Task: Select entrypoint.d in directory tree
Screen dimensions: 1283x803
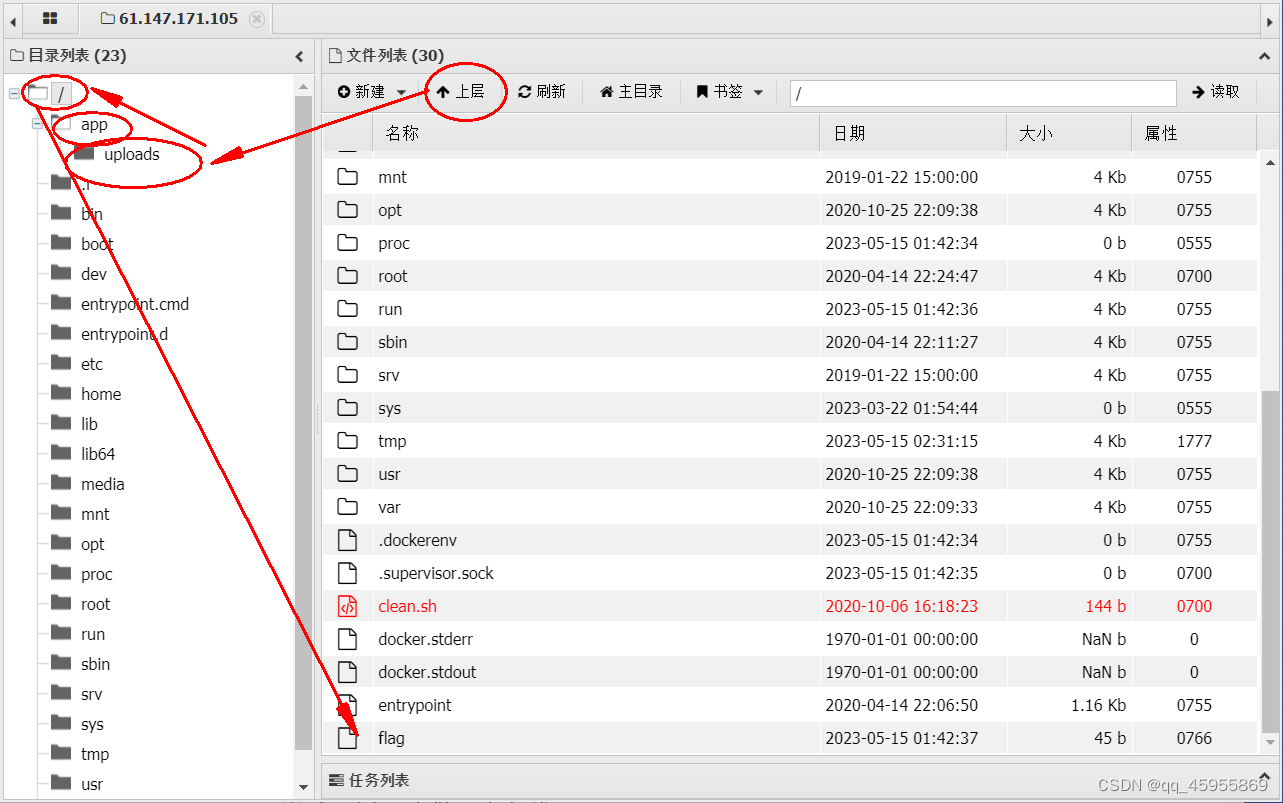Action: tap(124, 334)
